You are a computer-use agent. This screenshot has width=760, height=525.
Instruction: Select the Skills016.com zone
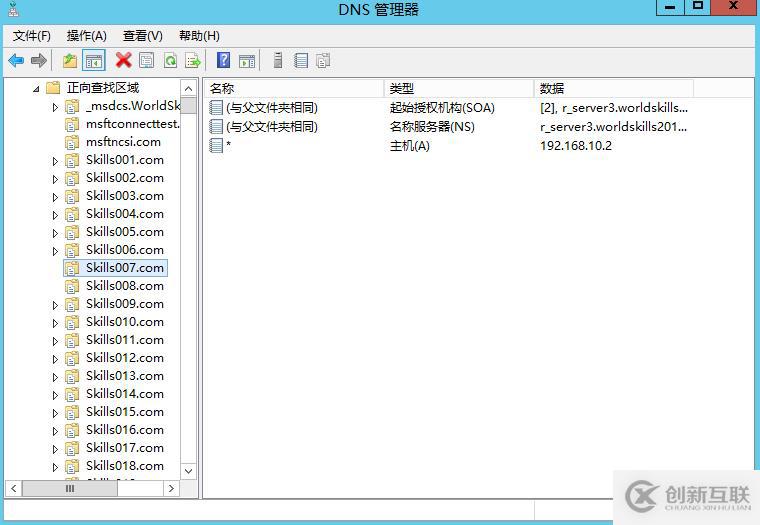pos(125,430)
